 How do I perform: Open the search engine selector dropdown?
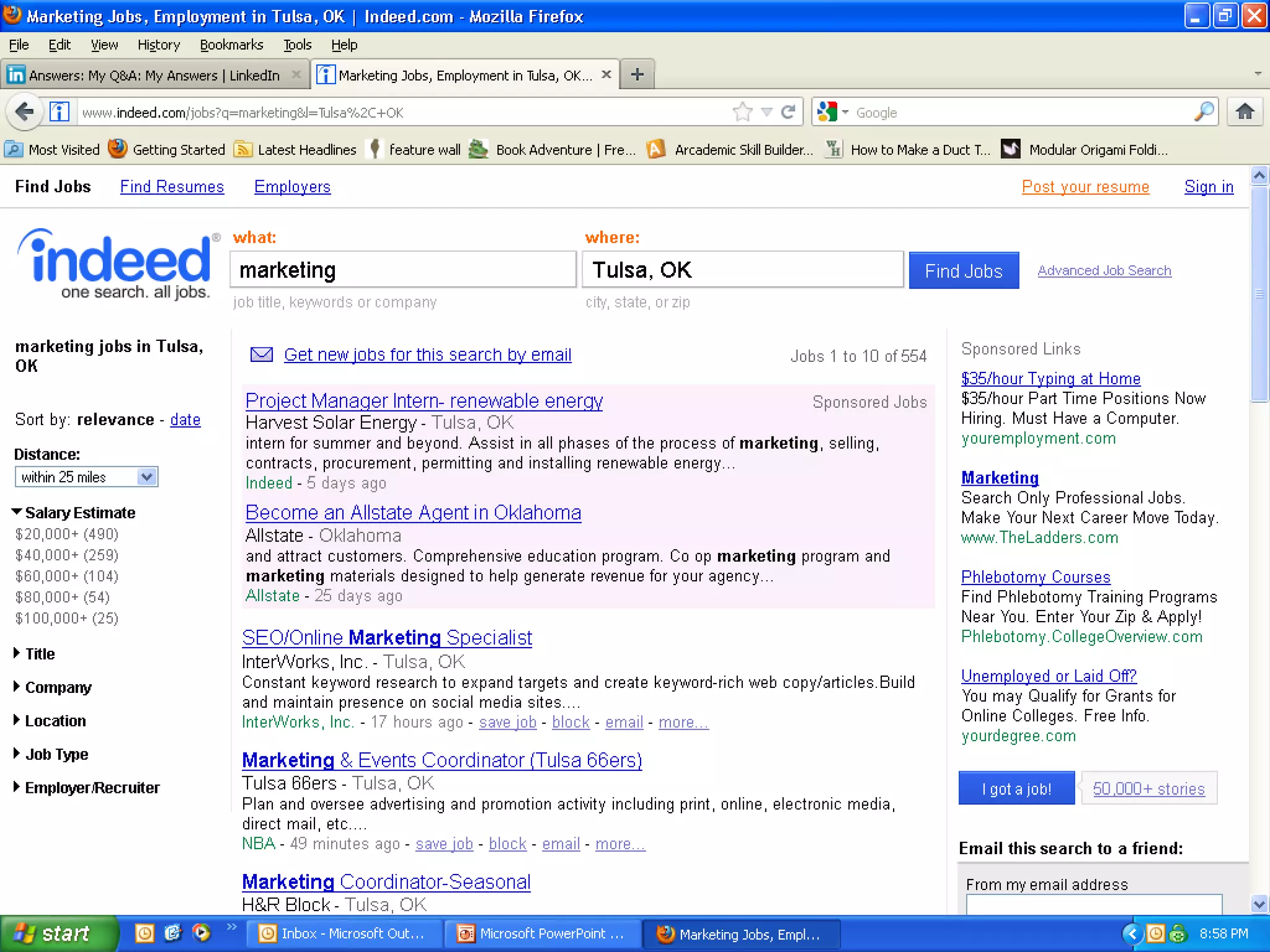point(832,112)
